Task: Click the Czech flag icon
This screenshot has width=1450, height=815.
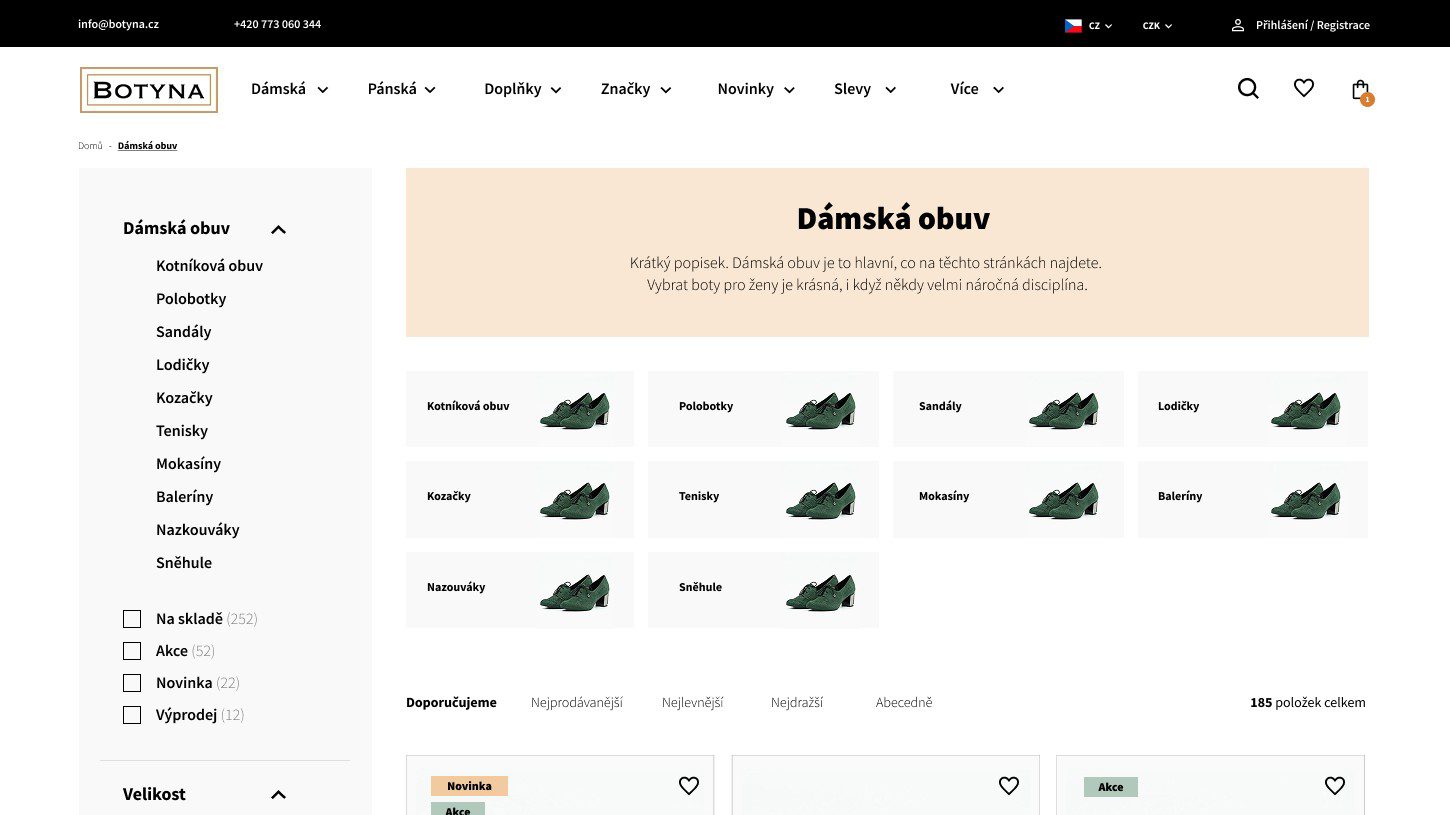Action: click(1073, 26)
